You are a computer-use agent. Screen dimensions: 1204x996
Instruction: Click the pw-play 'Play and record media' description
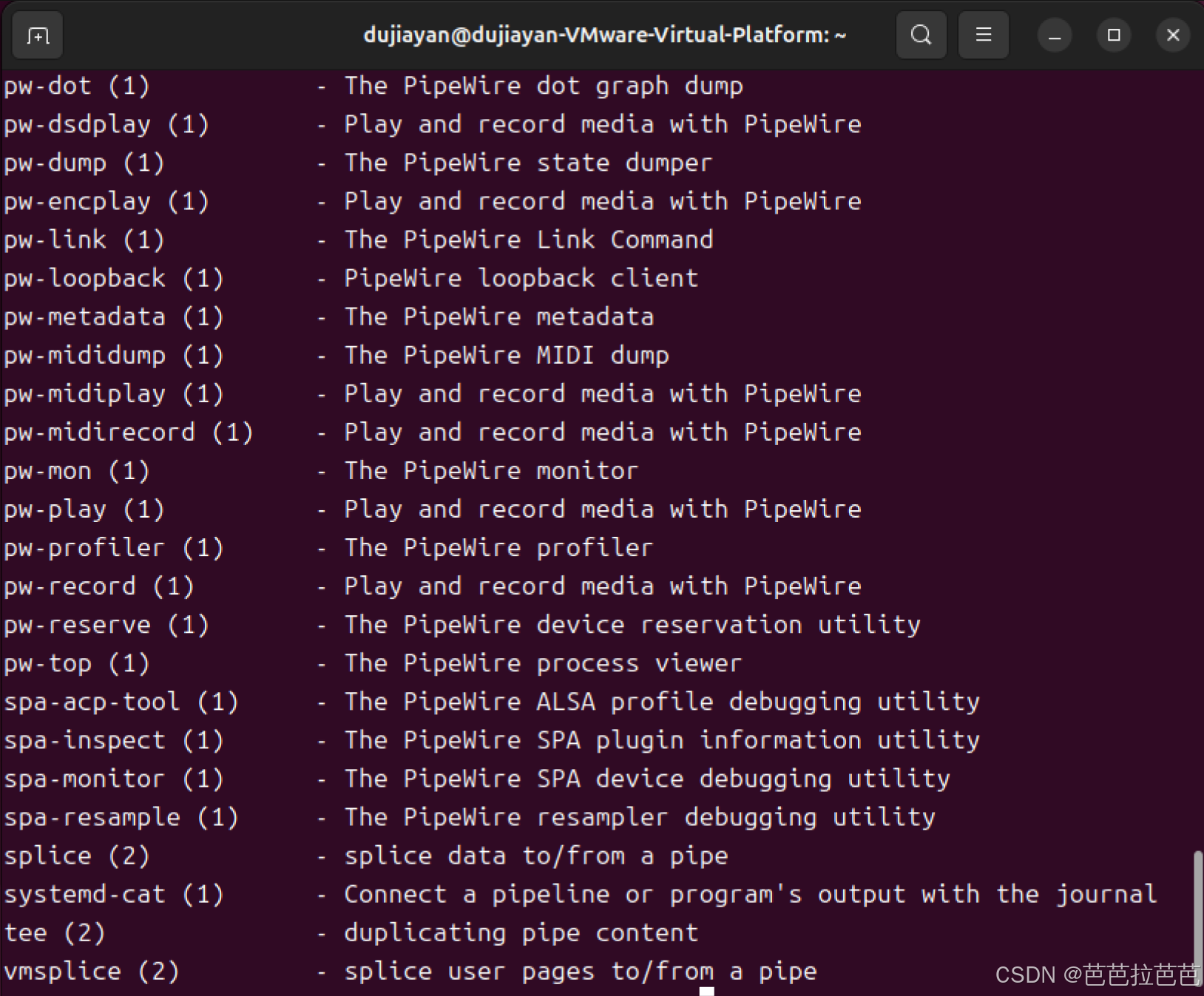click(x=603, y=509)
